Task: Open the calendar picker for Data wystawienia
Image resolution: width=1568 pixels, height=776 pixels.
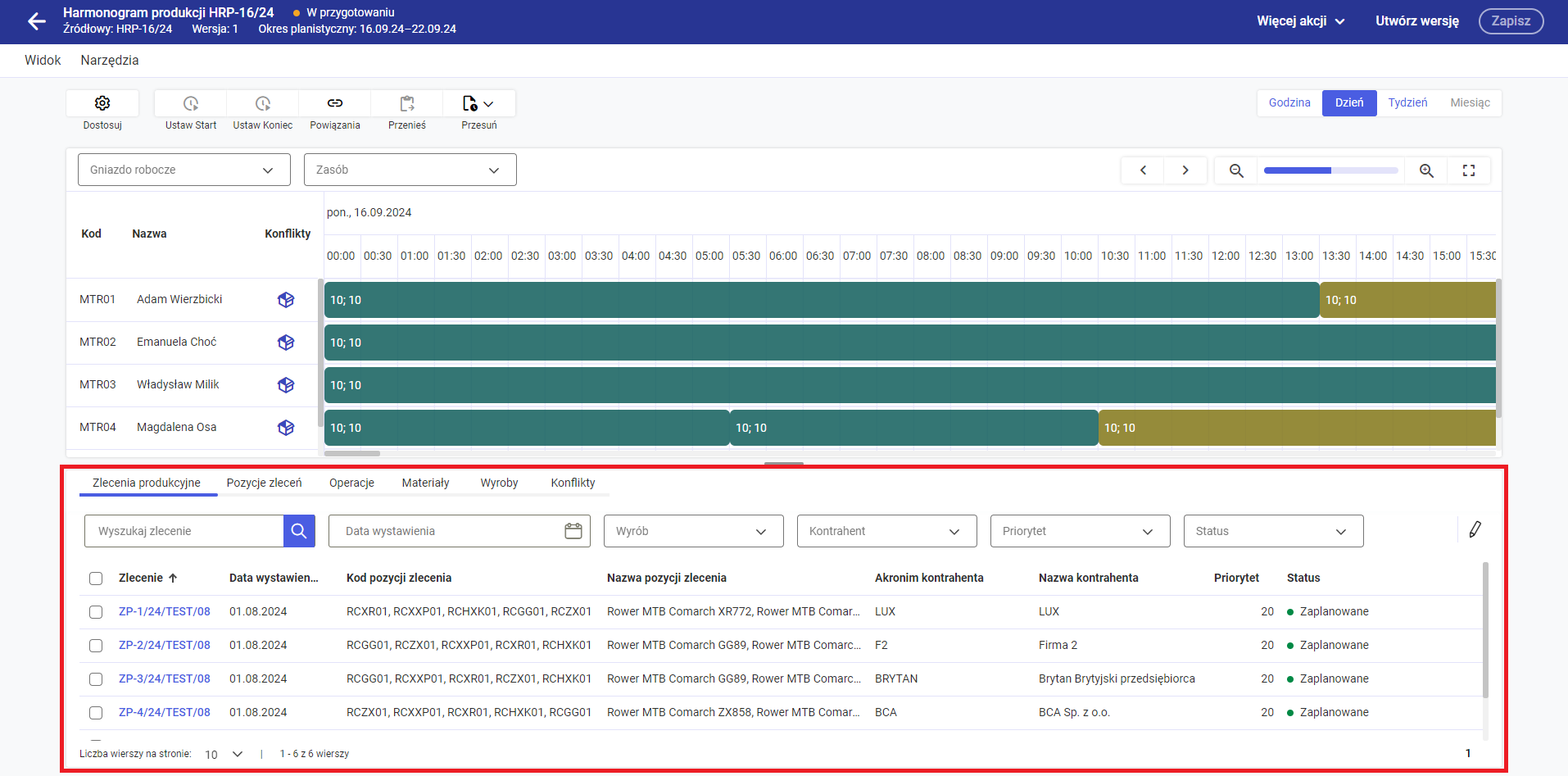Action: [x=573, y=531]
